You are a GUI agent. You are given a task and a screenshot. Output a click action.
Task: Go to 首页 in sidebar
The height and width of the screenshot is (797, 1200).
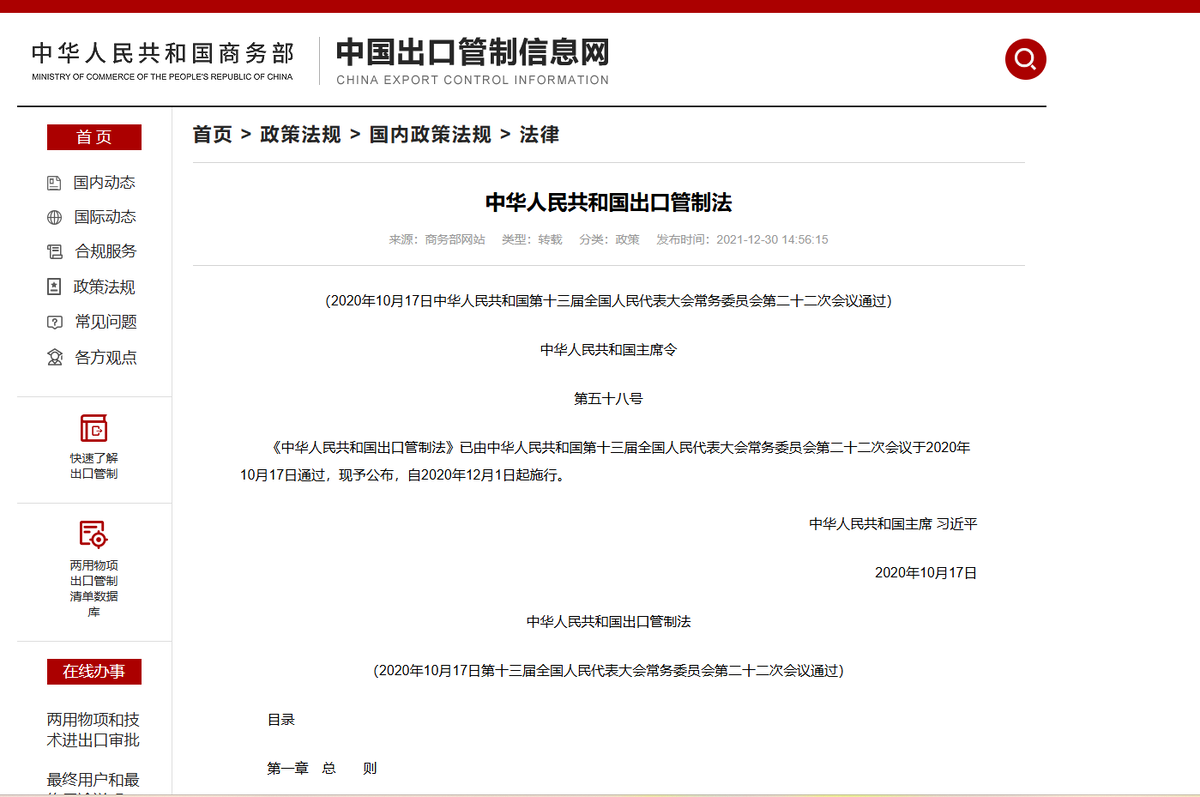(x=94, y=137)
